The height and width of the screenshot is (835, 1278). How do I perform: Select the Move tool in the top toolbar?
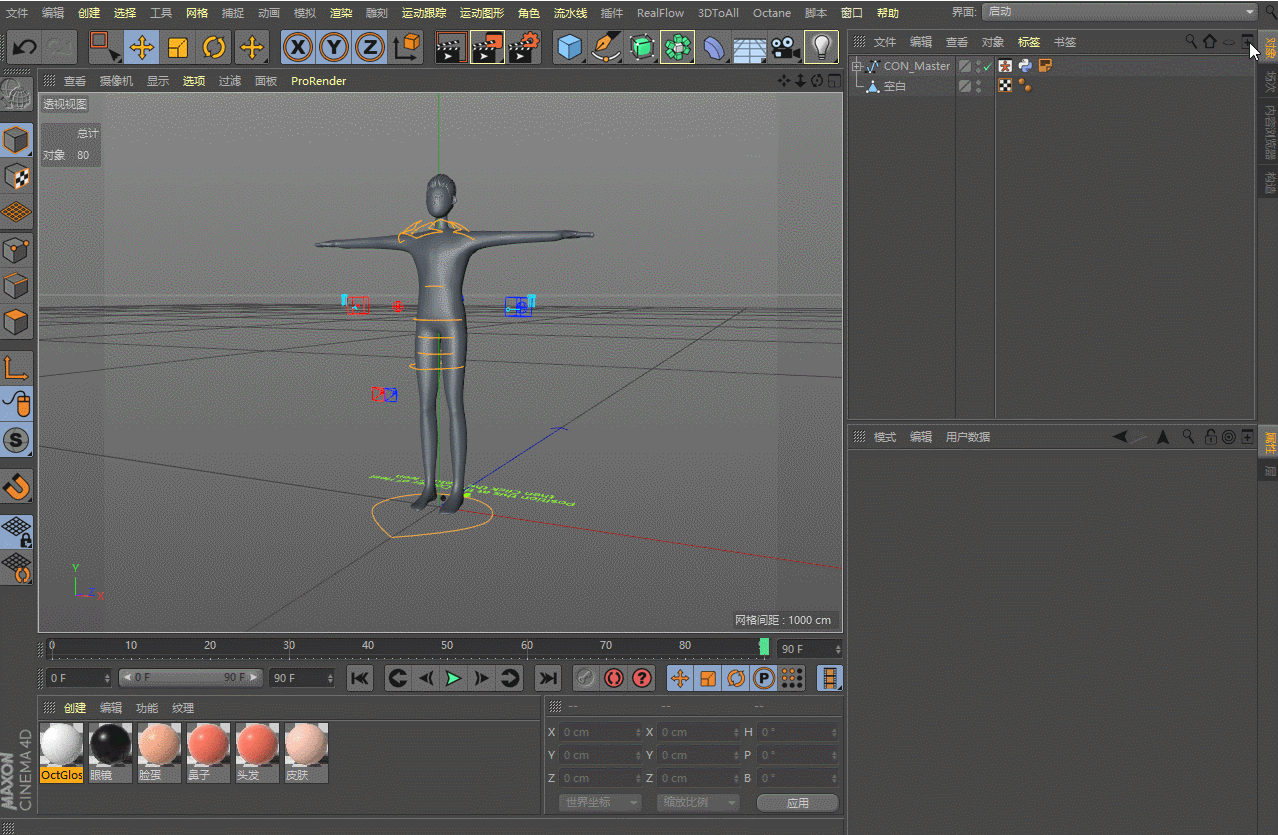(142, 47)
